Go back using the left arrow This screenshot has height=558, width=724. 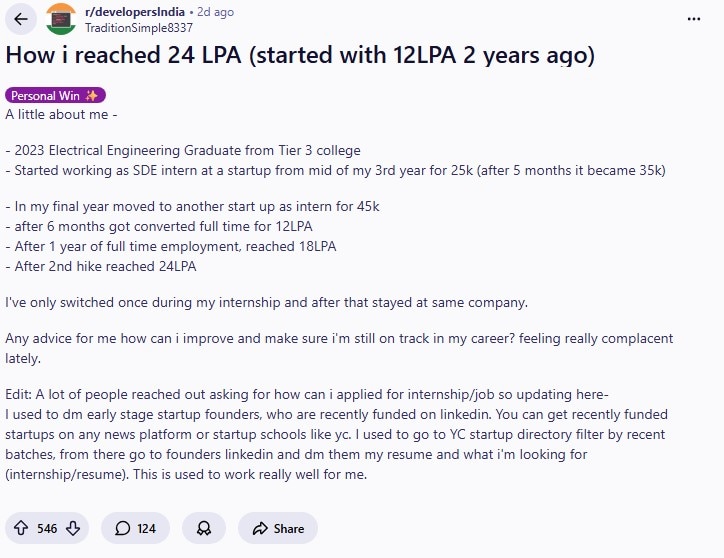[x=21, y=19]
